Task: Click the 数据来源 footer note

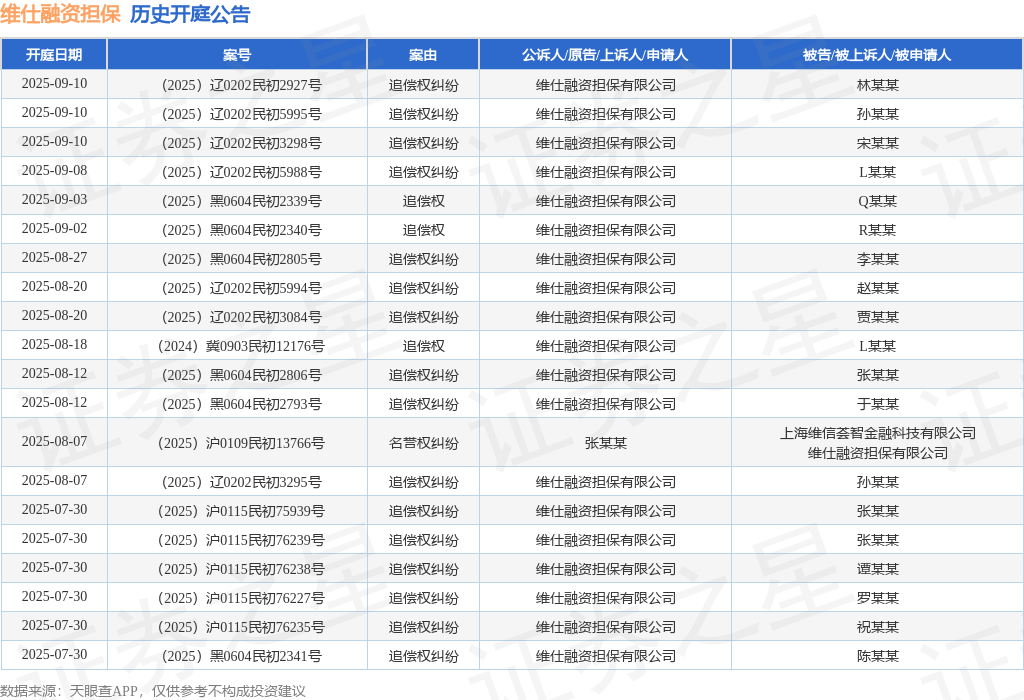Action: 153,691
